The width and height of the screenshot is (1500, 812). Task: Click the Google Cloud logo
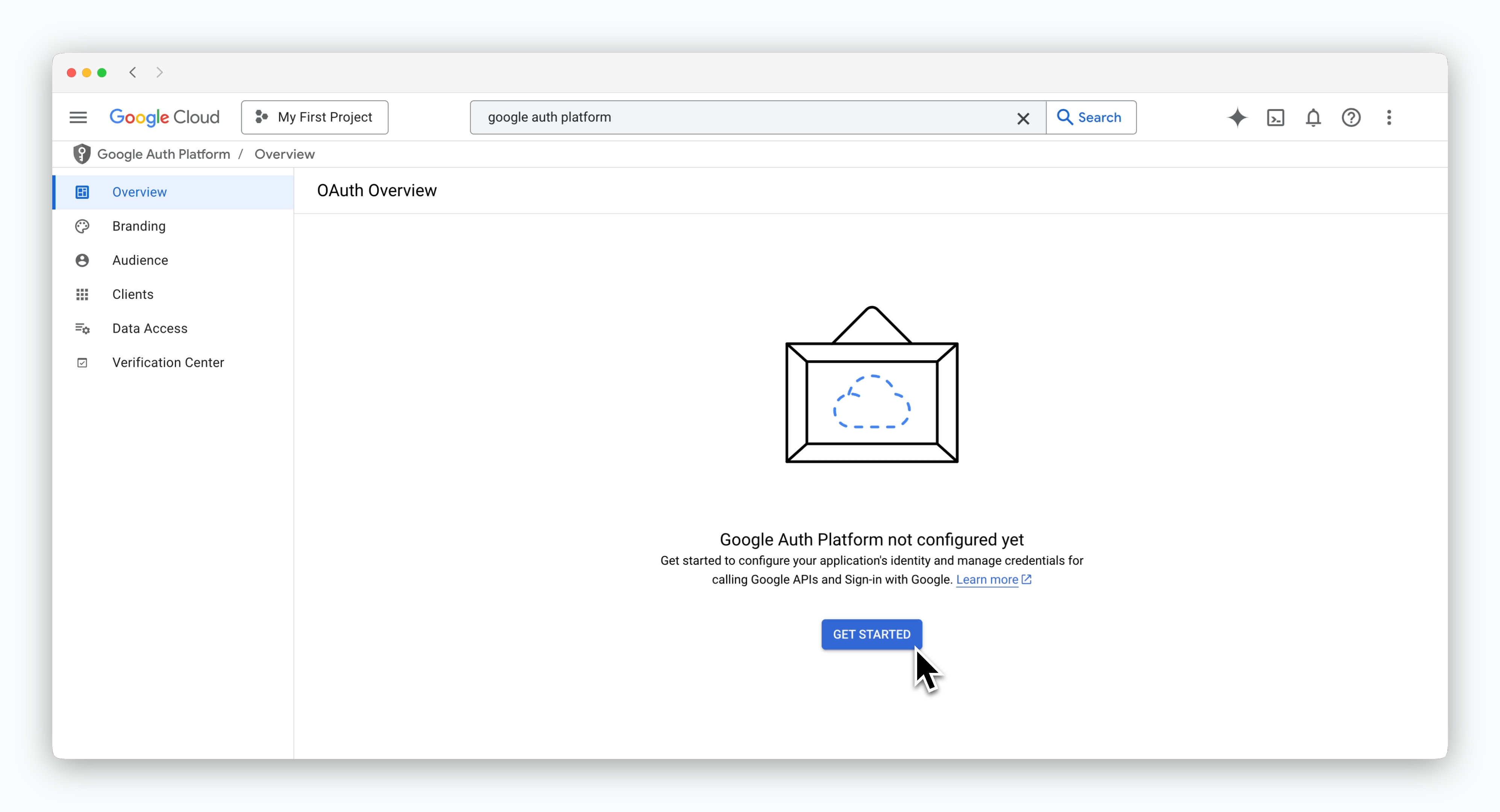(x=164, y=118)
